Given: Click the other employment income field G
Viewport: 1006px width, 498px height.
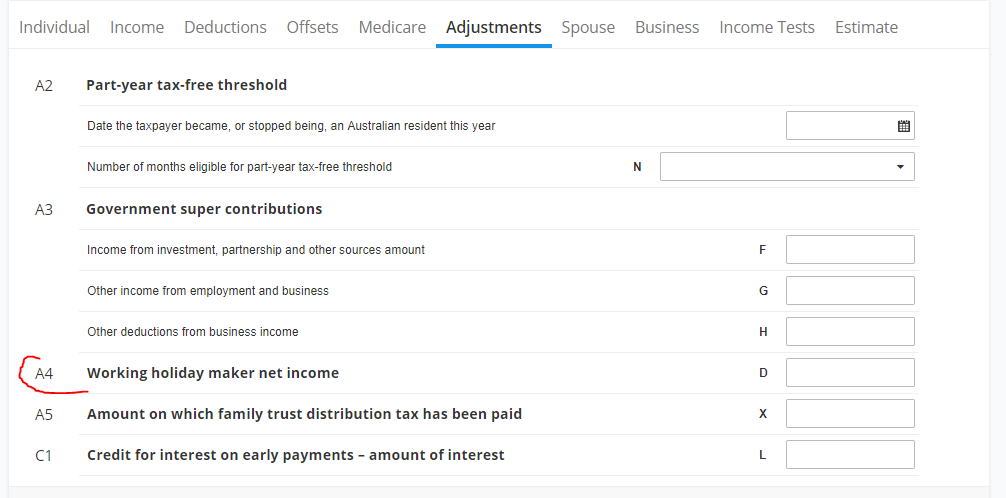Looking at the screenshot, I should tap(850, 291).
